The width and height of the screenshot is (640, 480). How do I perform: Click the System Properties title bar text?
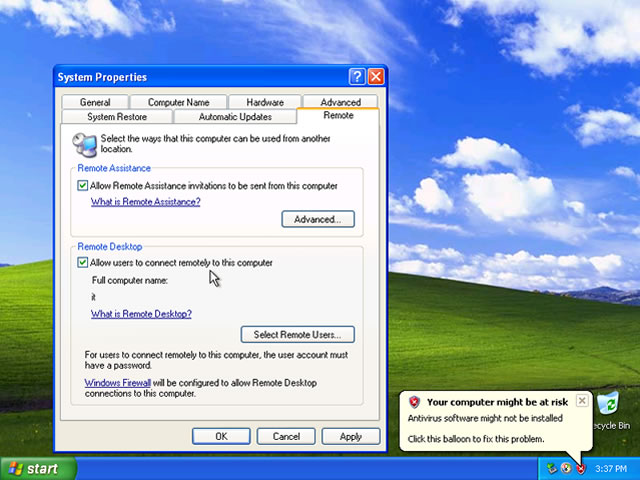click(102, 77)
